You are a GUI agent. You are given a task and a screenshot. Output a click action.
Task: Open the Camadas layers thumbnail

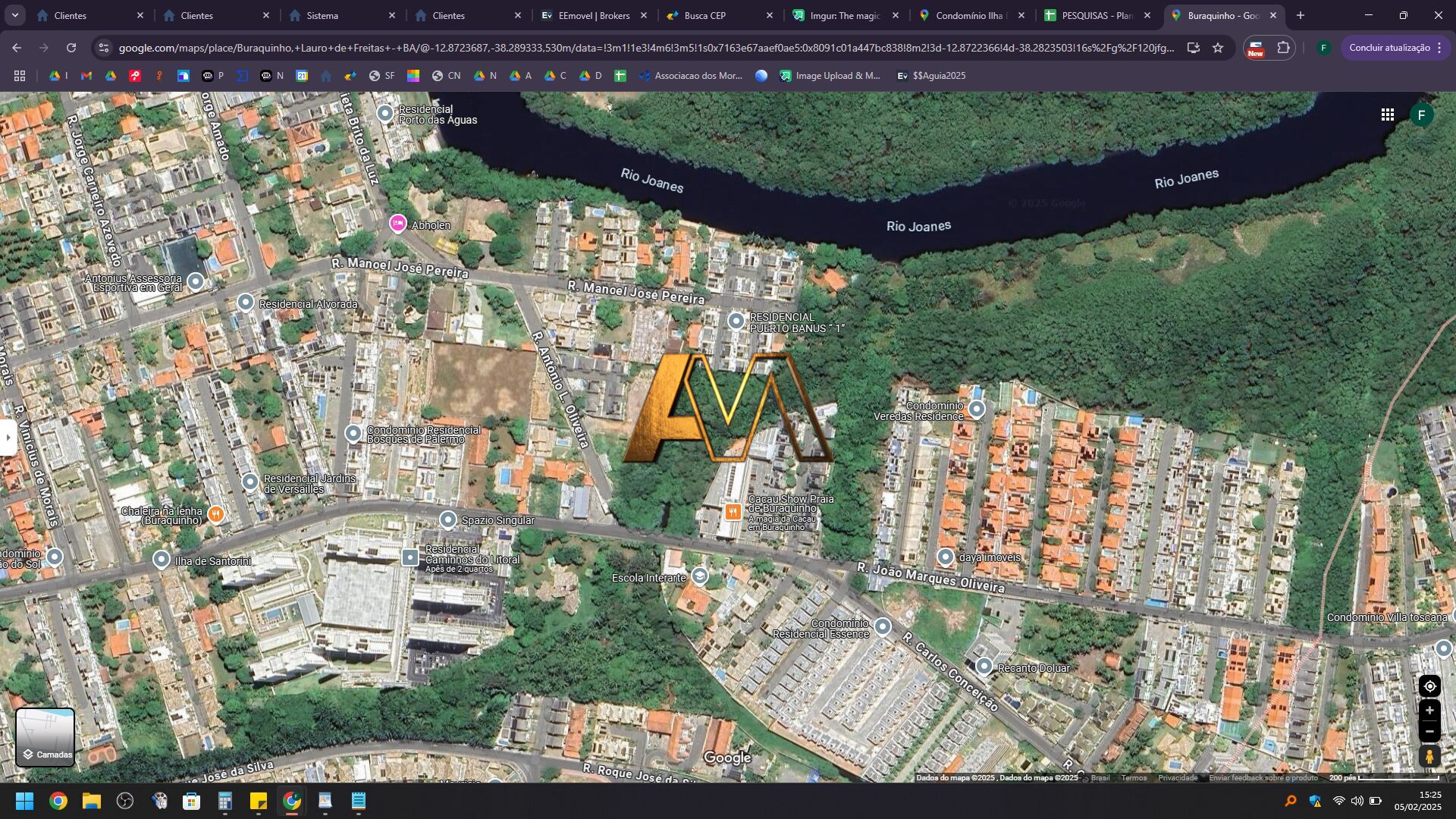[x=45, y=738]
